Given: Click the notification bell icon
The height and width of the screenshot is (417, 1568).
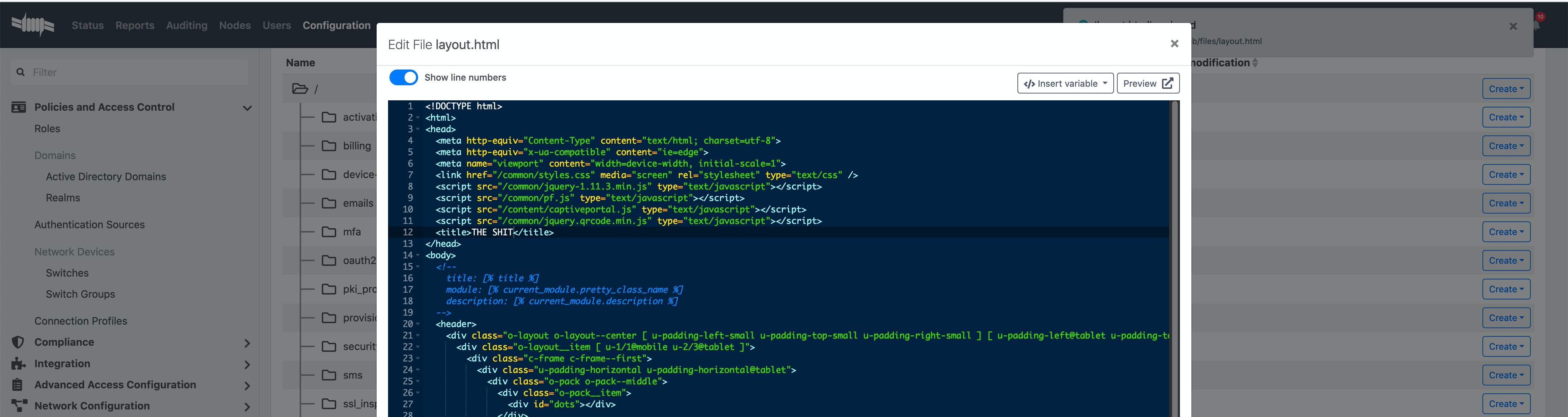Looking at the screenshot, I should coord(1537,25).
